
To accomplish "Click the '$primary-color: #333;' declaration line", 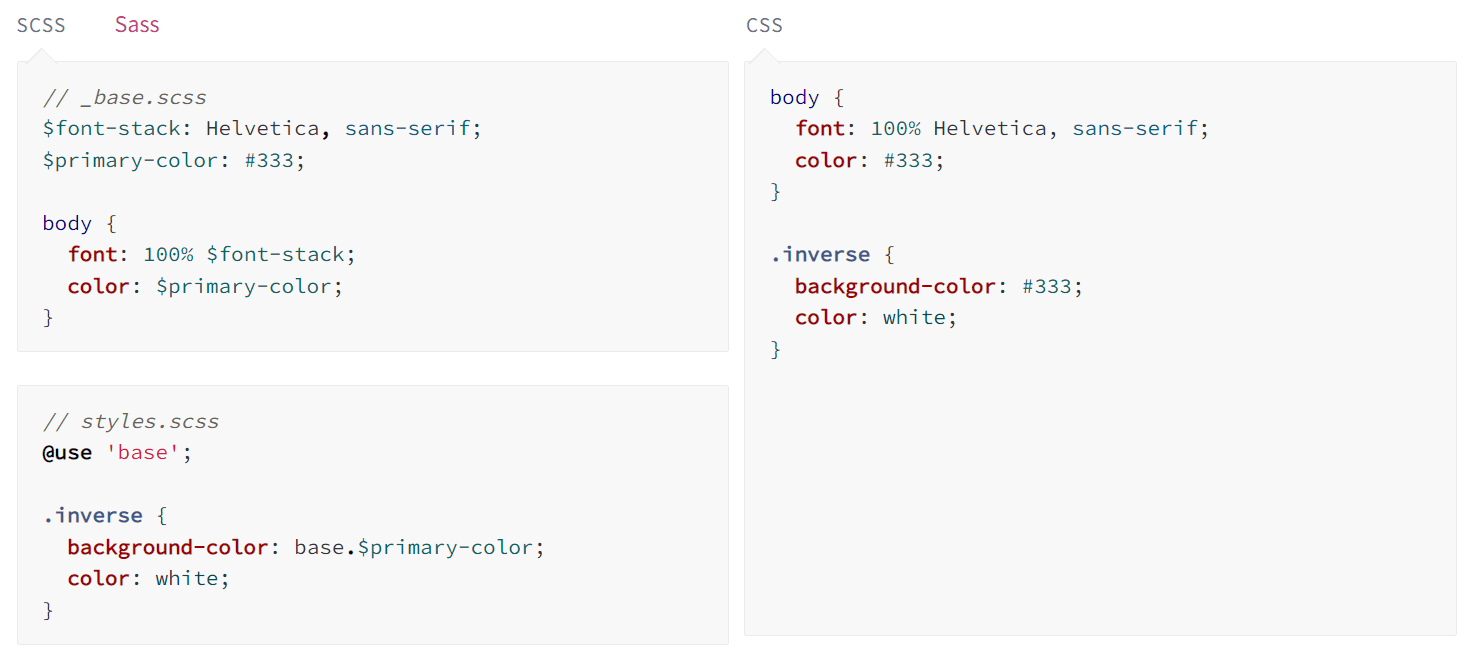I will (x=173, y=160).
